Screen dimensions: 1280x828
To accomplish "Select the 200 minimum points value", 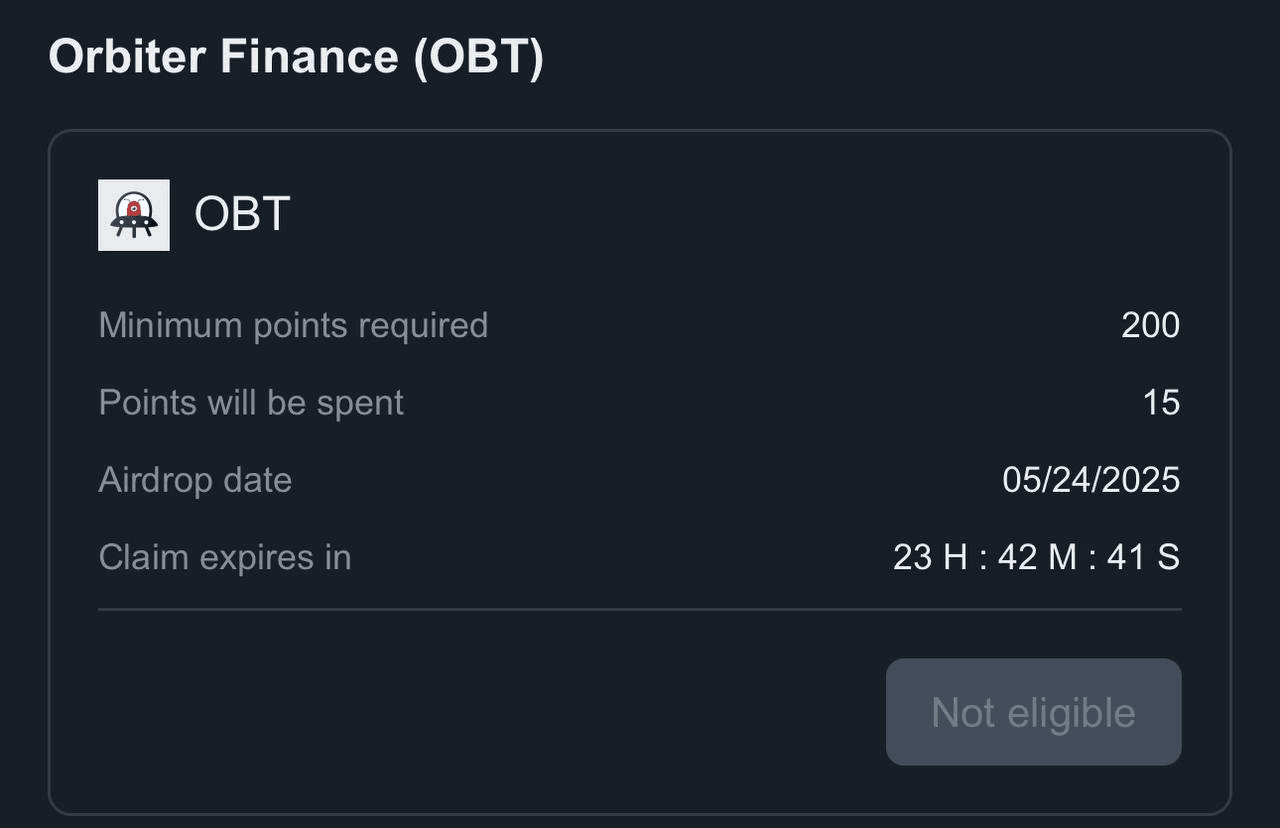I will click(x=1150, y=325).
